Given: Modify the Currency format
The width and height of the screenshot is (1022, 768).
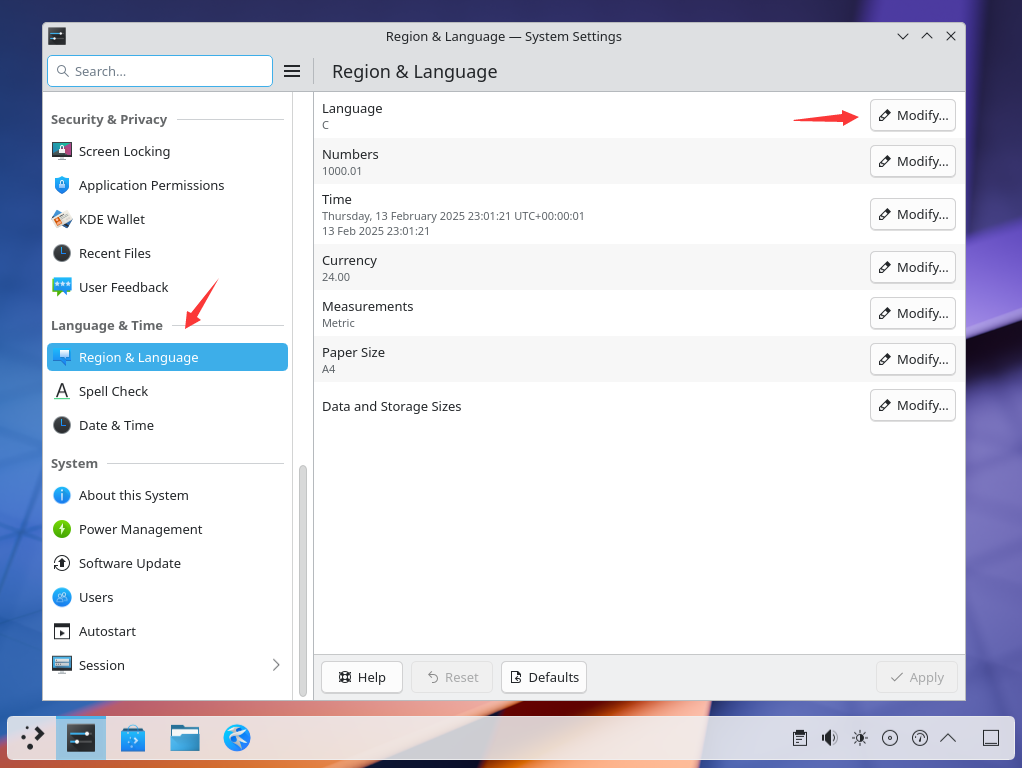Looking at the screenshot, I should click(912, 267).
